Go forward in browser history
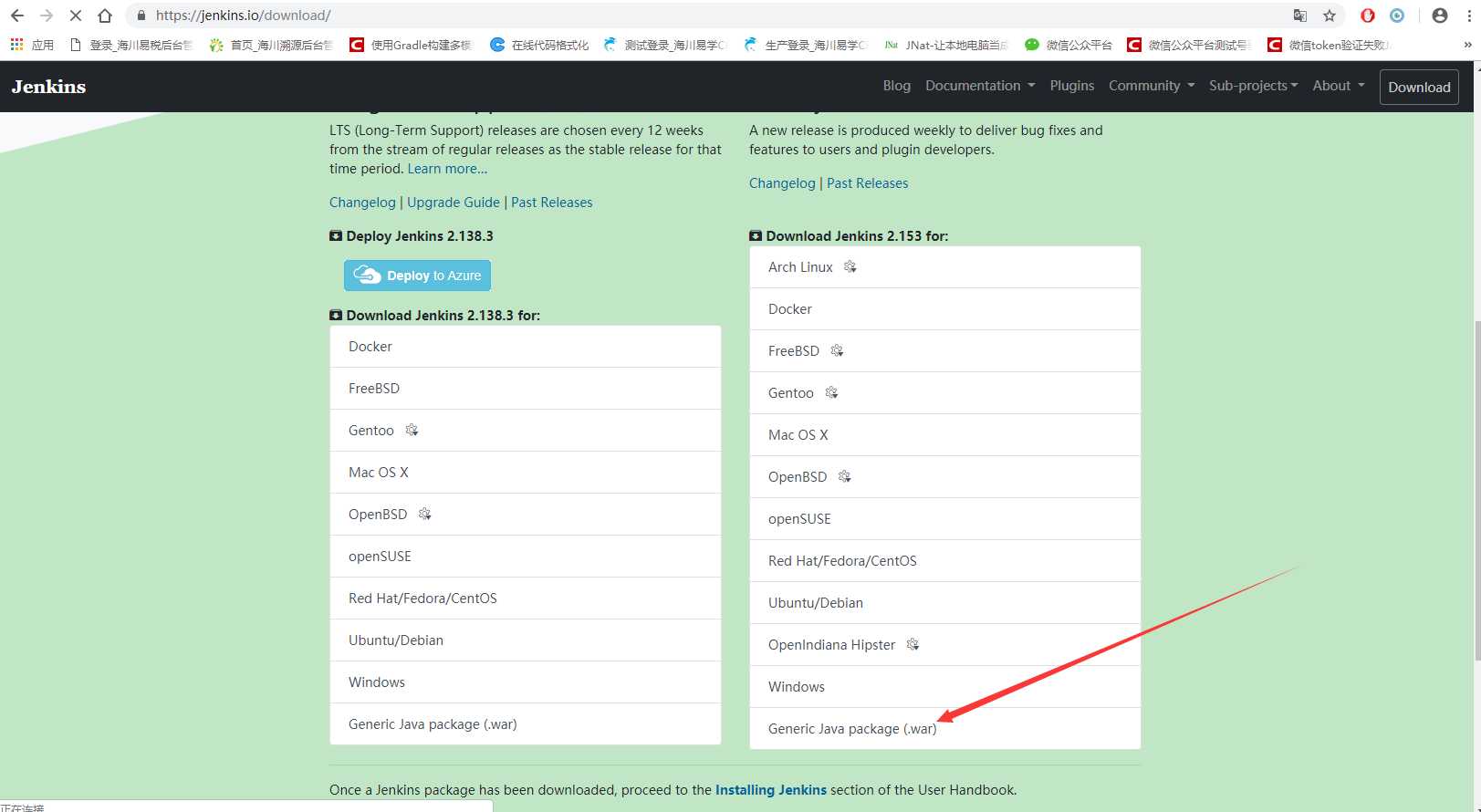Image resolution: width=1481 pixels, height=812 pixels. click(x=47, y=16)
